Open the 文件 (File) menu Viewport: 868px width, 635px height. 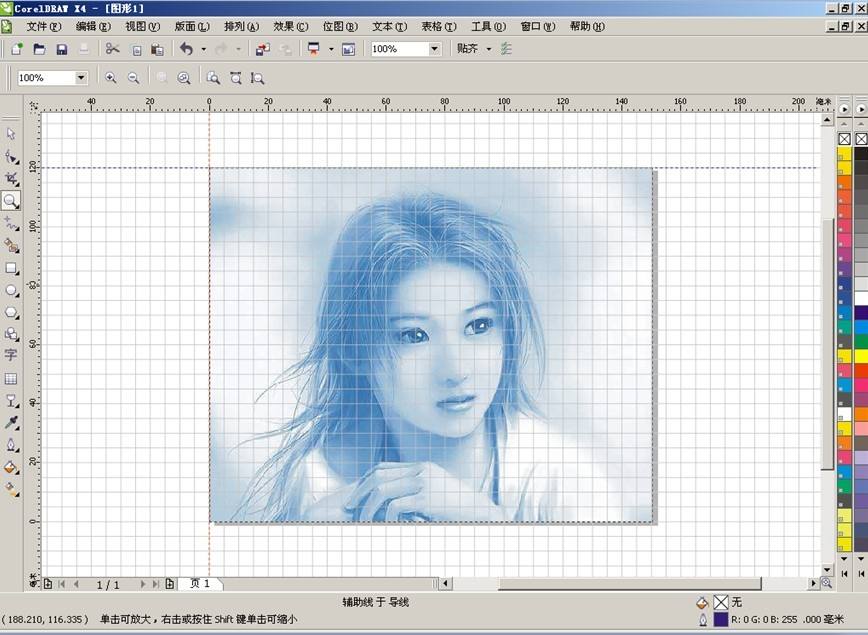pyautogui.click(x=43, y=27)
